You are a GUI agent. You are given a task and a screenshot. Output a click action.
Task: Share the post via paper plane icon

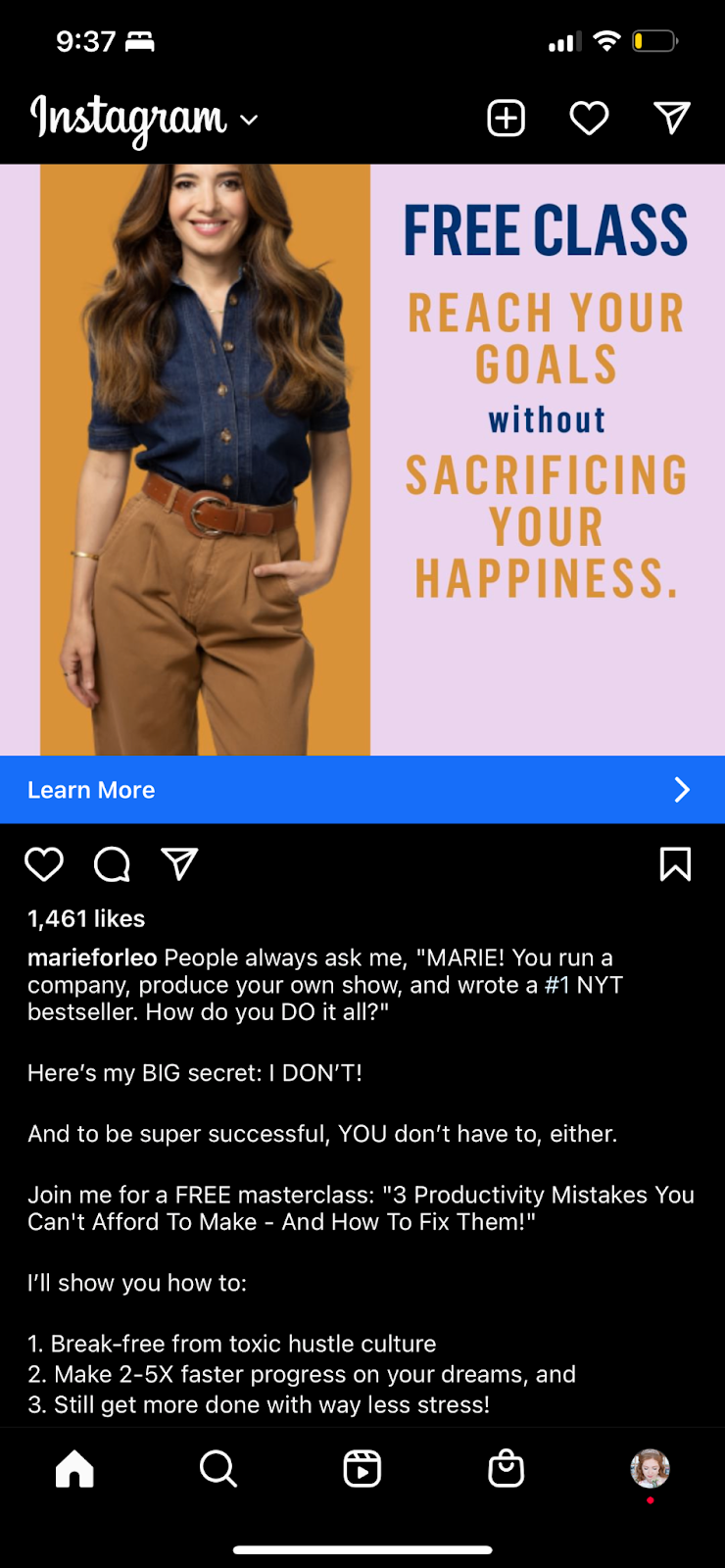(x=179, y=863)
